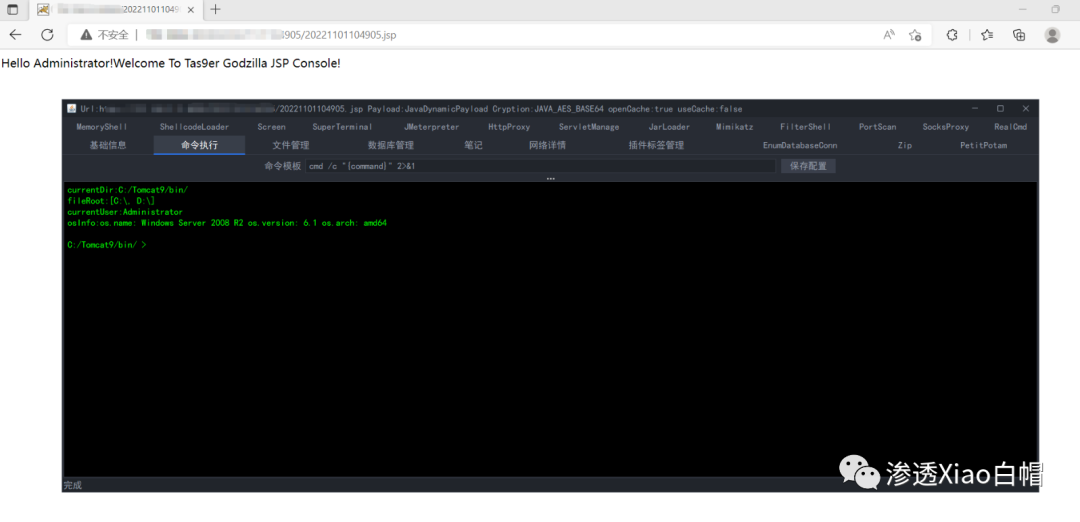Switch to SocksProxy tab
The height and width of the screenshot is (522, 1080).
click(946, 127)
